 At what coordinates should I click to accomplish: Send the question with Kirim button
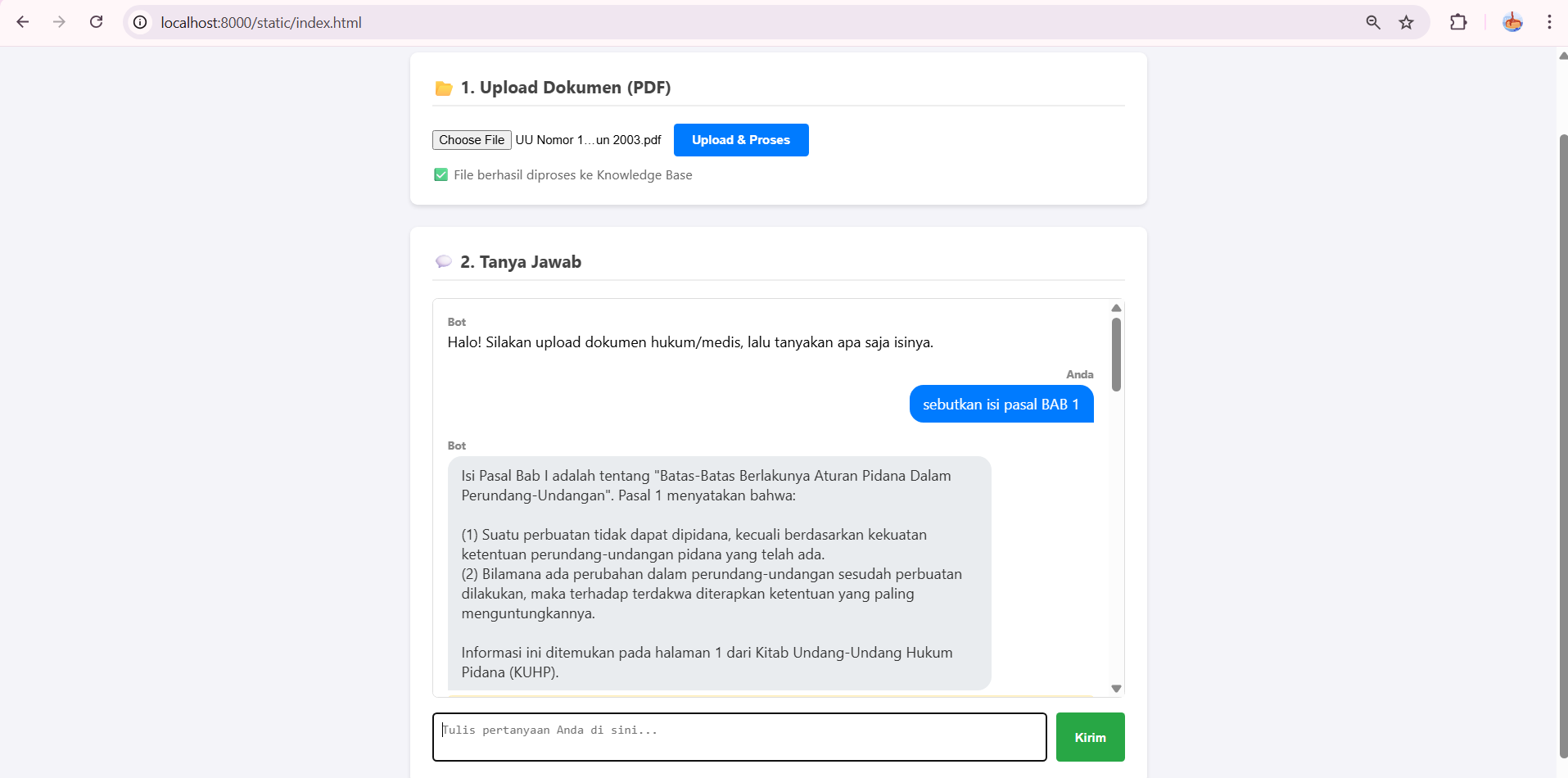(x=1089, y=737)
